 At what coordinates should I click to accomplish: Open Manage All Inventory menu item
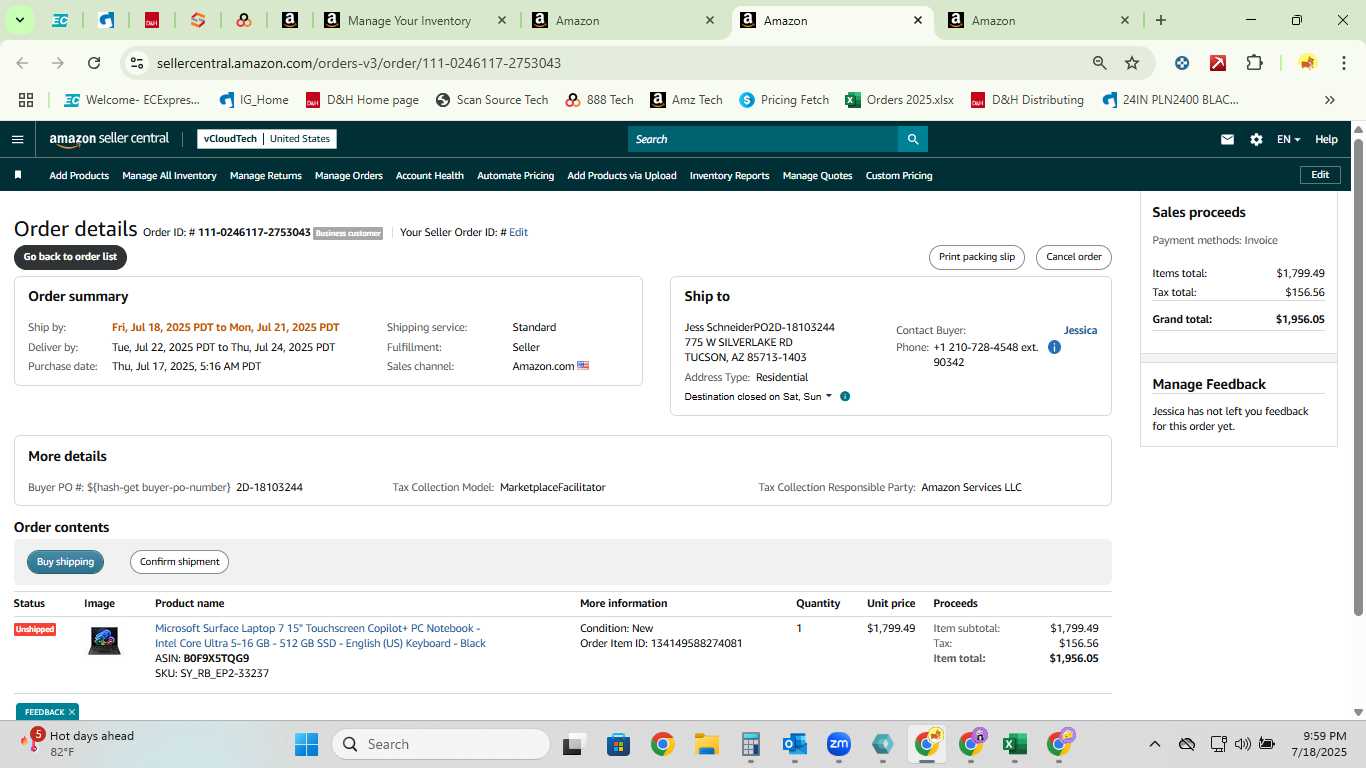tap(169, 175)
